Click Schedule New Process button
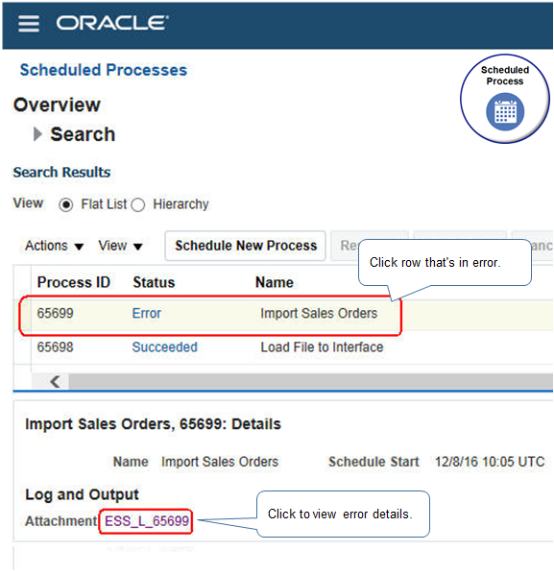 pos(245,246)
